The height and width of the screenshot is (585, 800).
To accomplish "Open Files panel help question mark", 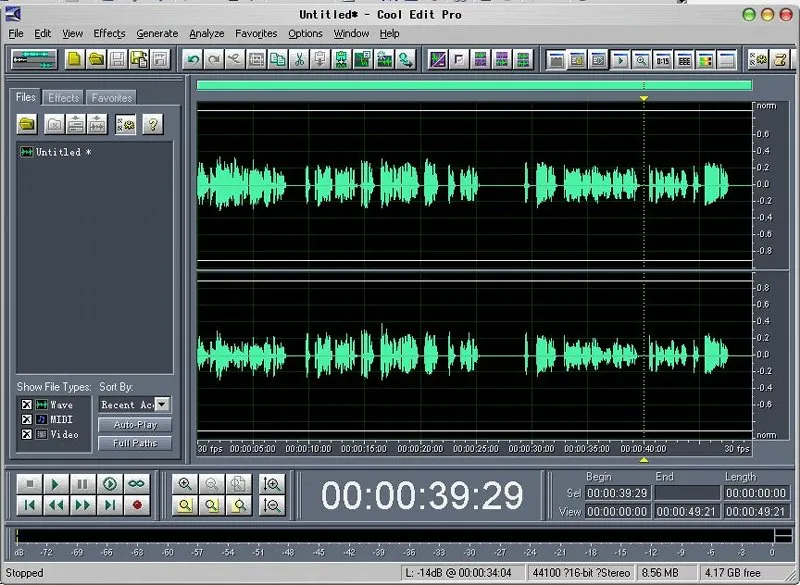I will click(x=153, y=124).
